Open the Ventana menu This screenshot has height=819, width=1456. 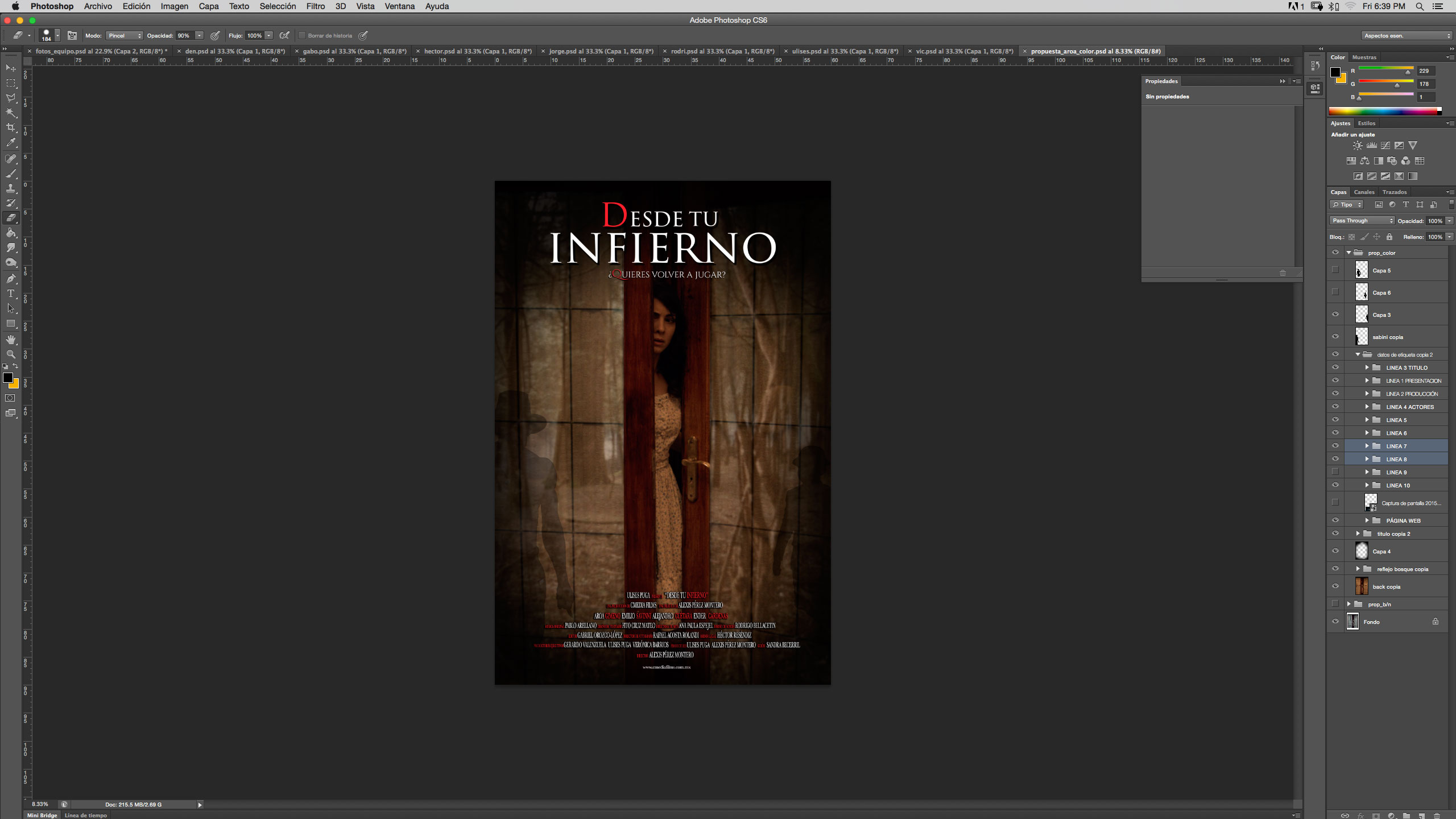coord(399,6)
